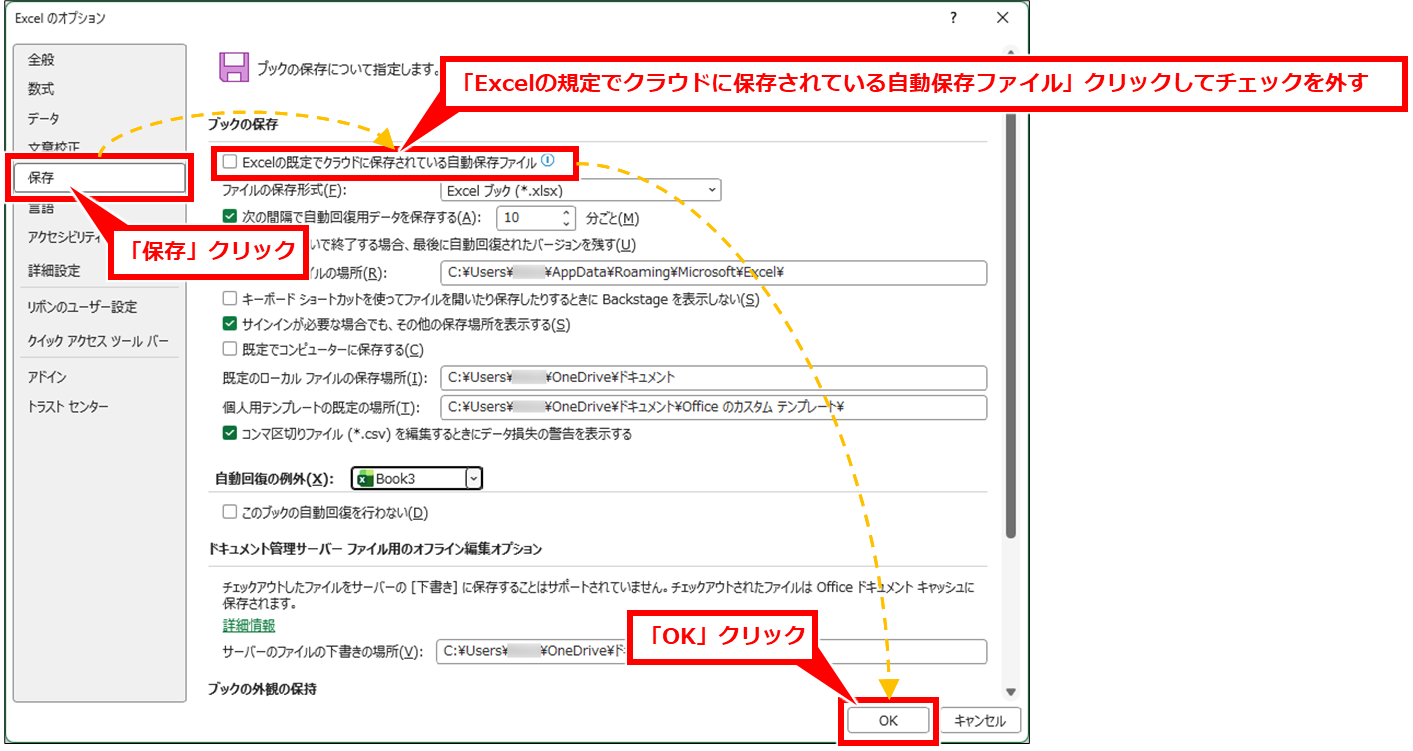Screen dimensions: 1413x751
Task: Select 保存 in the options sidebar
Action: 100,178
